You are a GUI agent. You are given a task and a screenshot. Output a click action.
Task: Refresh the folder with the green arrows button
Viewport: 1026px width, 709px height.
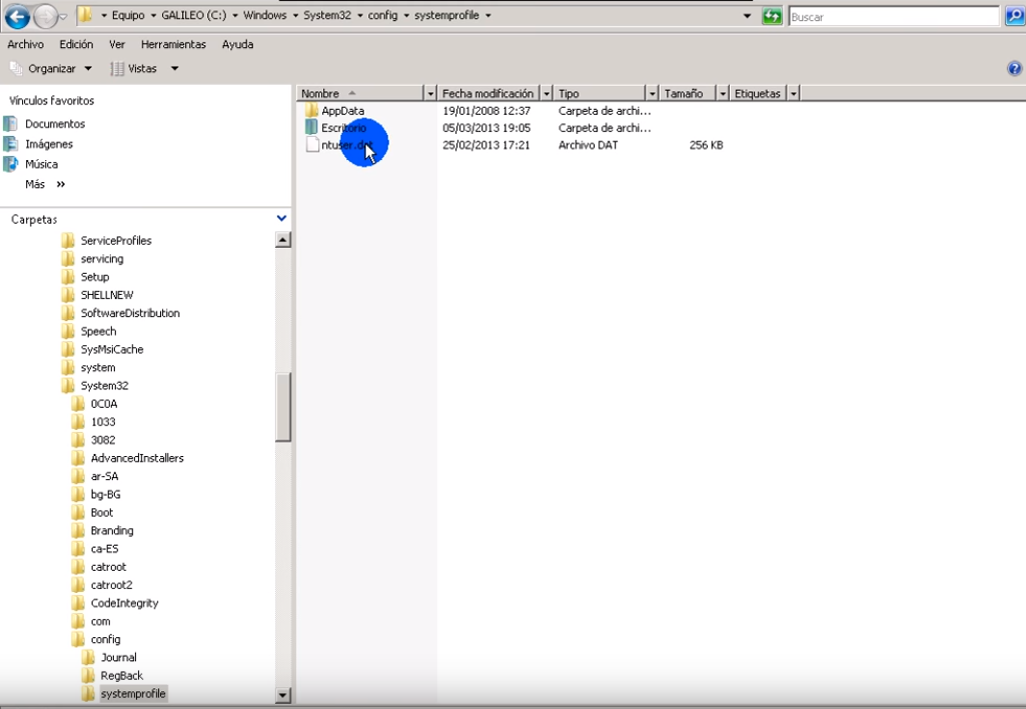point(772,16)
